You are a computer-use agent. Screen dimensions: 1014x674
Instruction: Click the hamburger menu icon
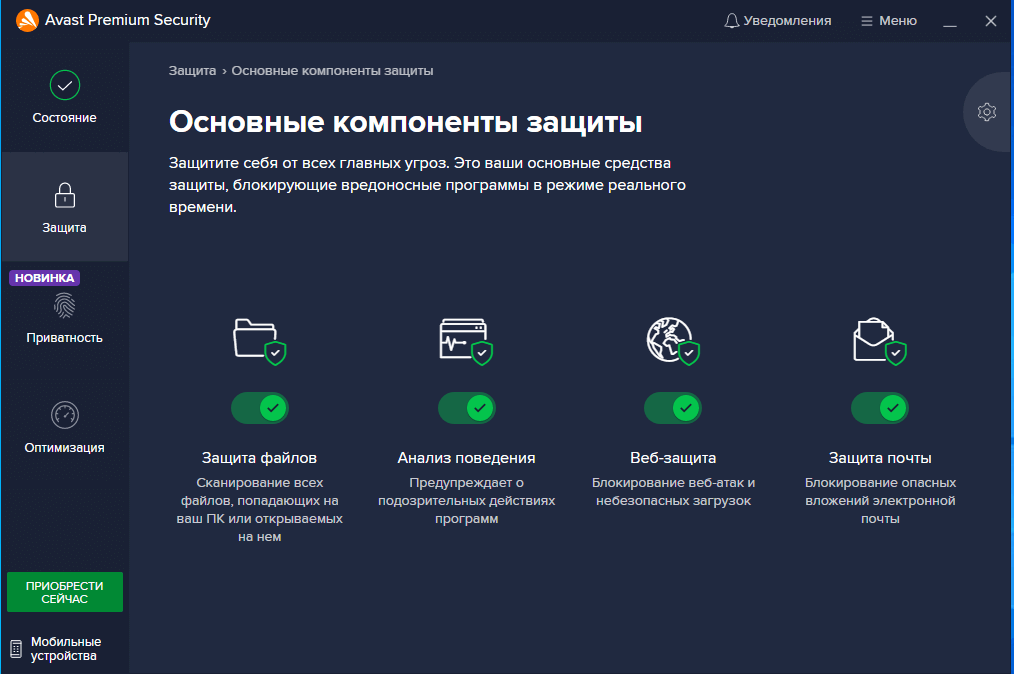coord(867,21)
